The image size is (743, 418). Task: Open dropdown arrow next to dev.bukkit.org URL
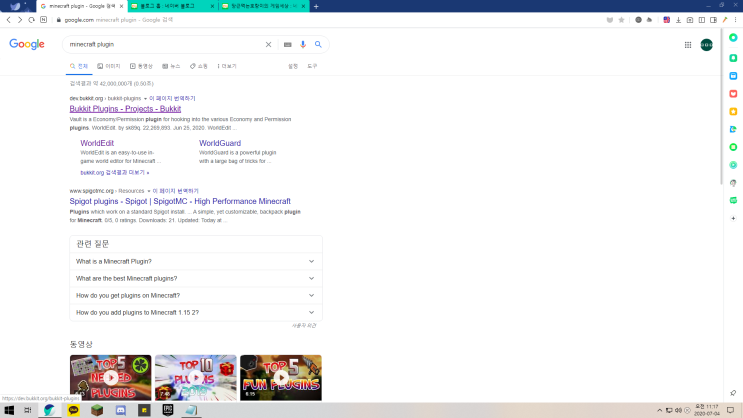(145, 99)
